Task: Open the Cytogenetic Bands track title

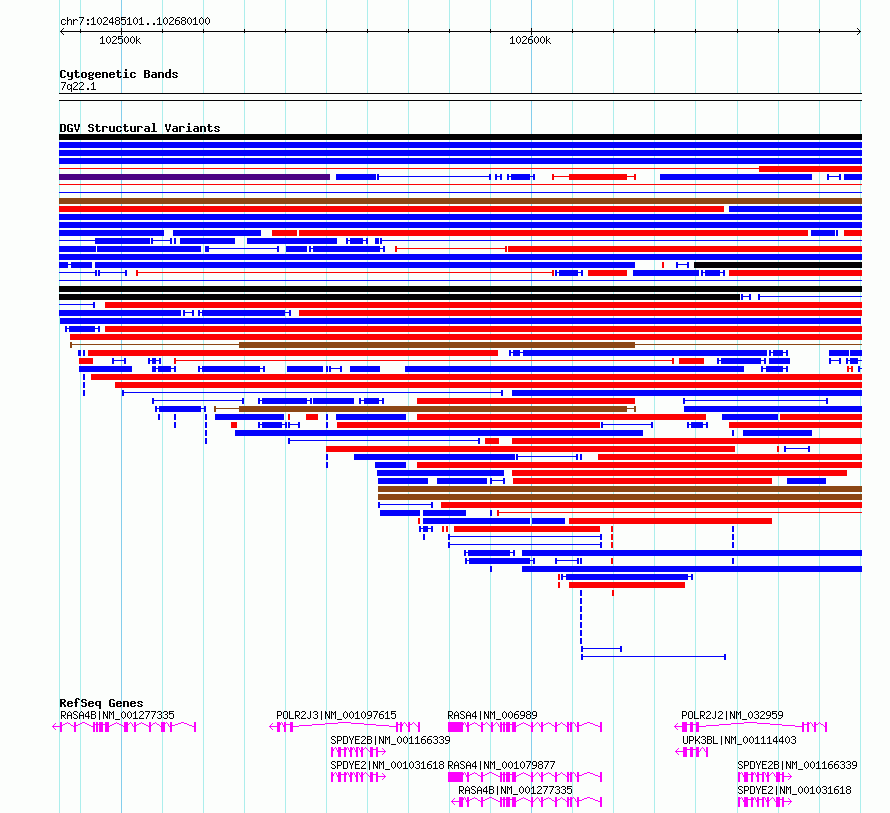Action: [119, 74]
